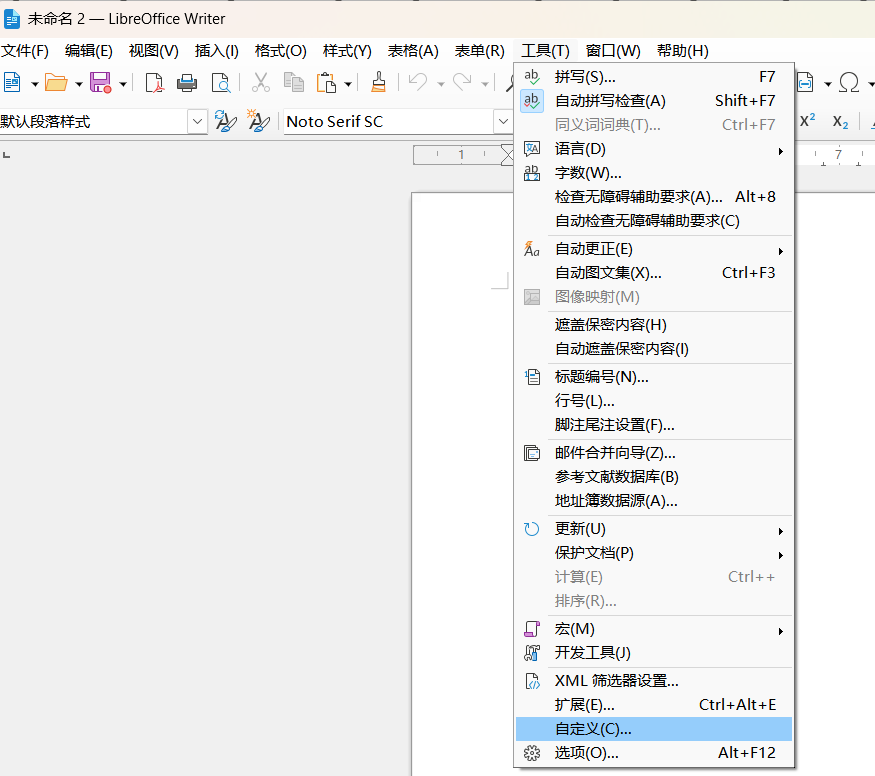Expand the 自动更正(E) submenu
Screen dimensions: 875x776
[x=653, y=249]
